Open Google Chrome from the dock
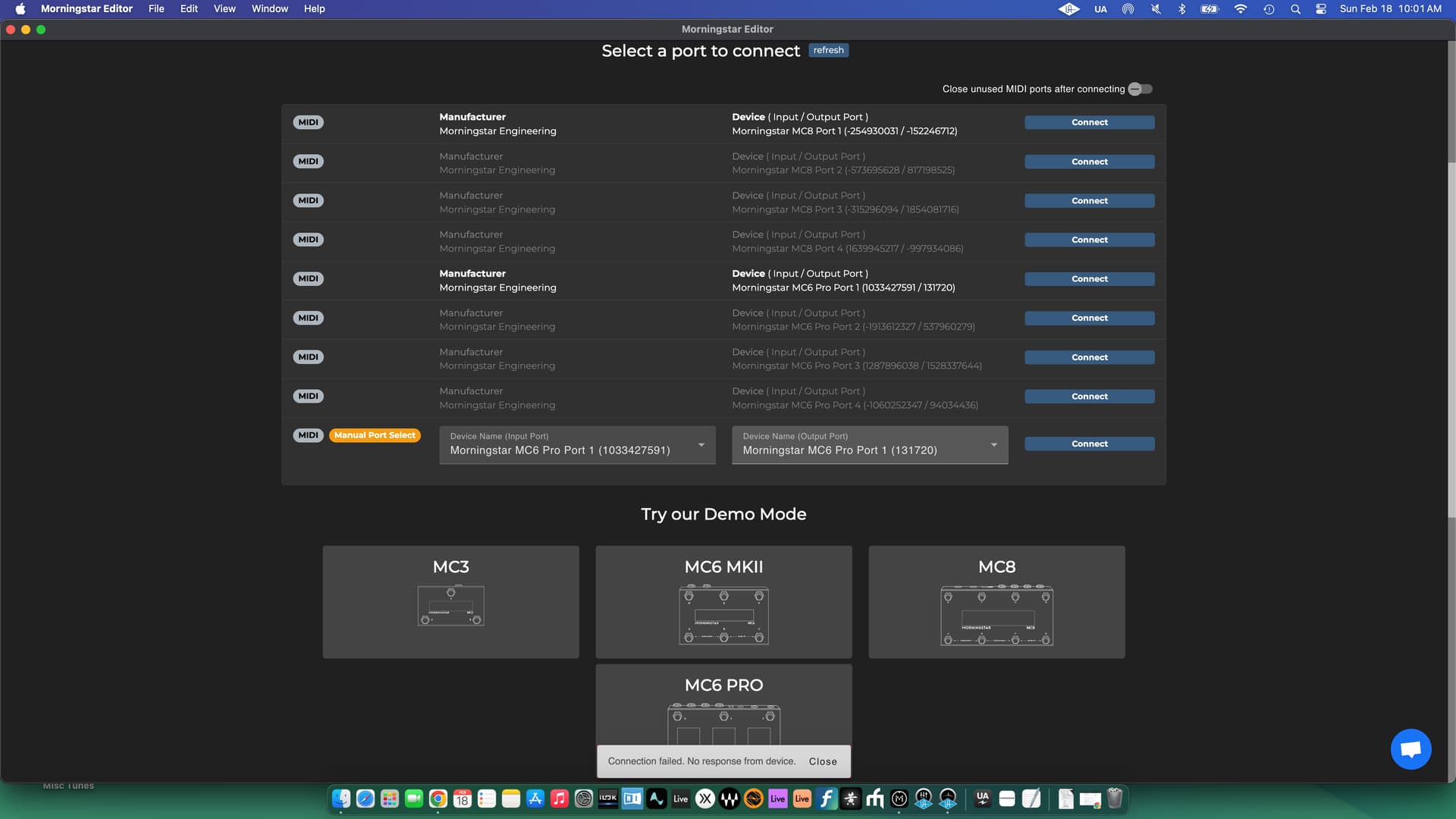The width and height of the screenshot is (1456, 819). (438, 799)
